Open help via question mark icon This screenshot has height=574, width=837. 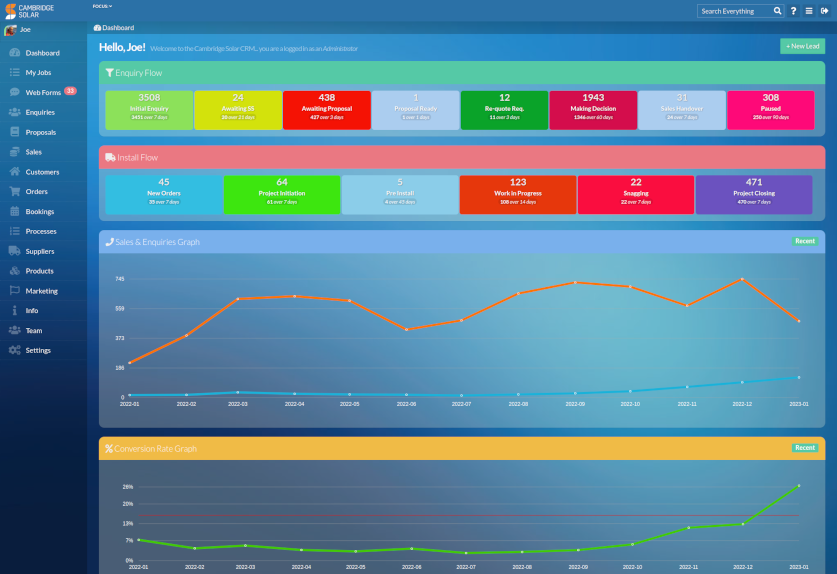(793, 11)
